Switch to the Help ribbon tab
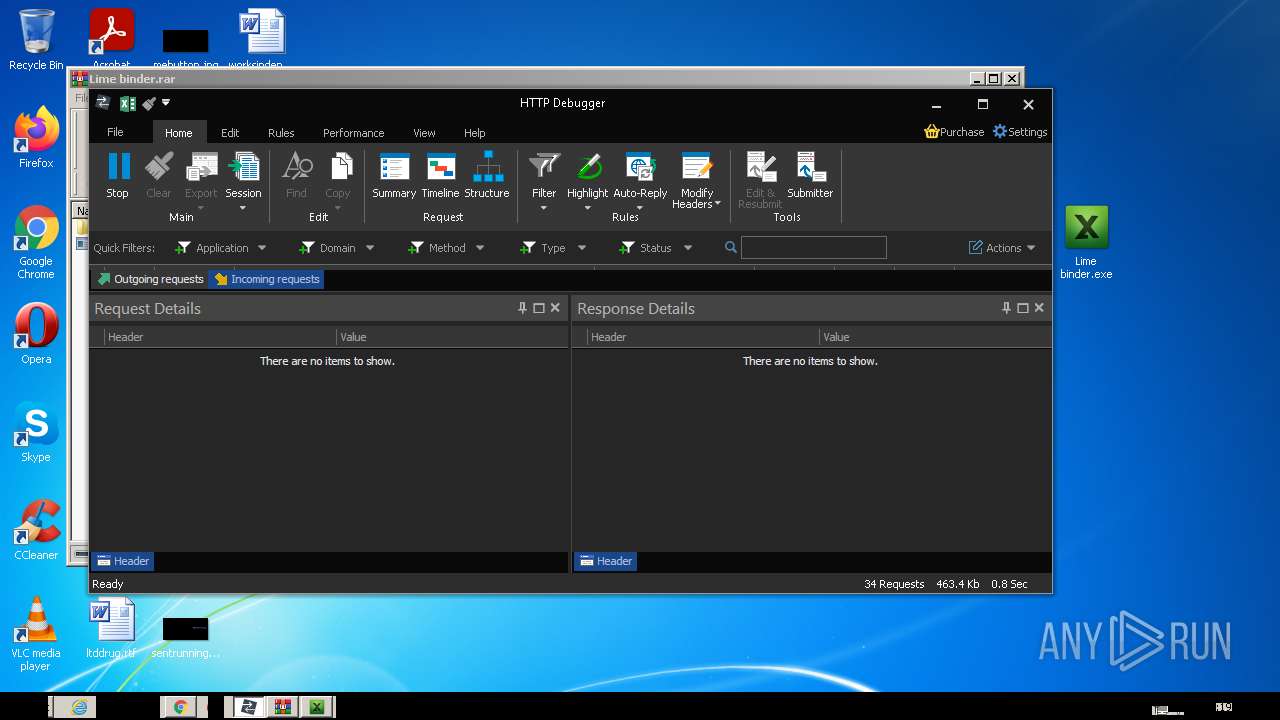 pyautogui.click(x=475, y=133)
